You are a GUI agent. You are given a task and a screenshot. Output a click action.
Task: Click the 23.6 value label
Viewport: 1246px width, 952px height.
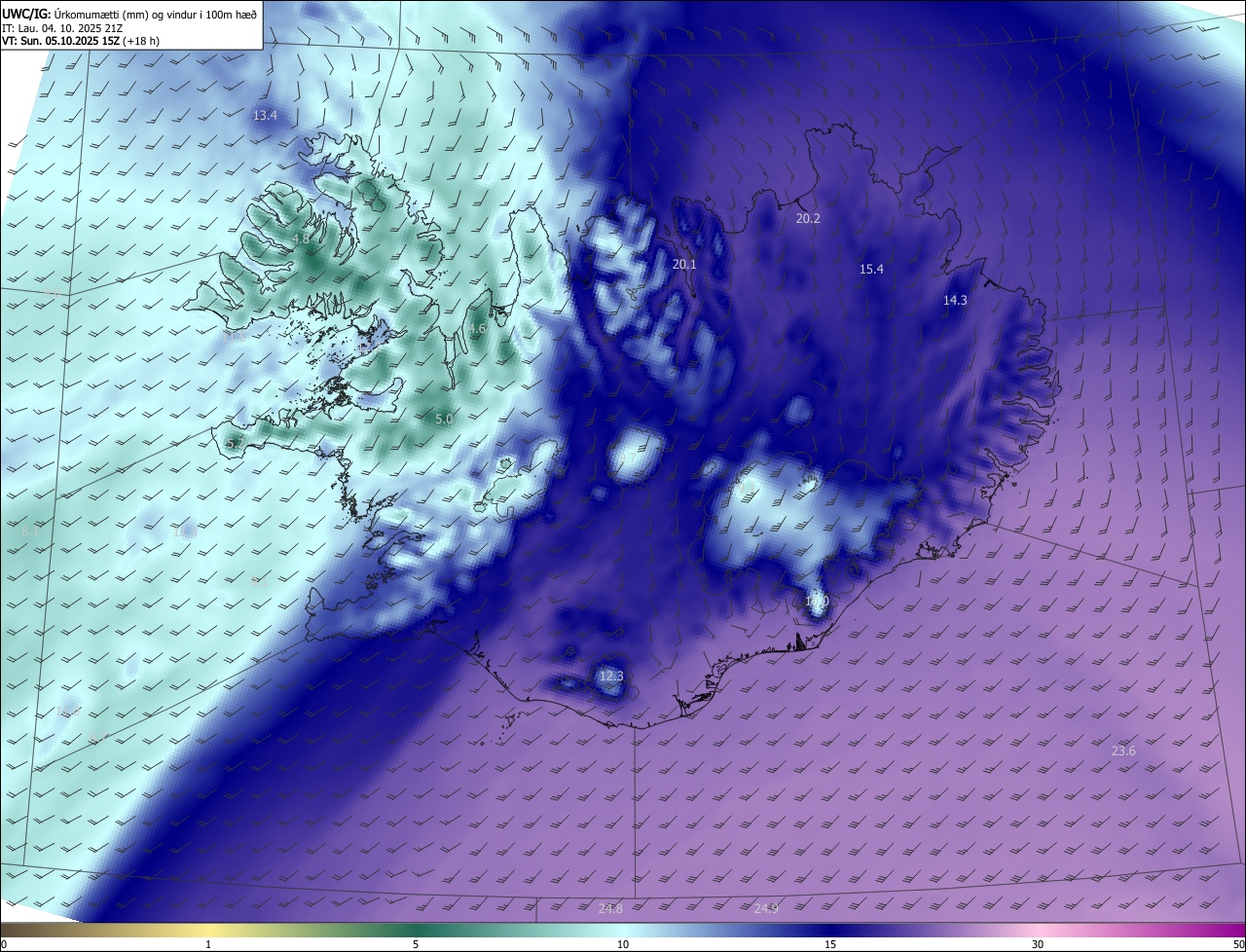1123,751
